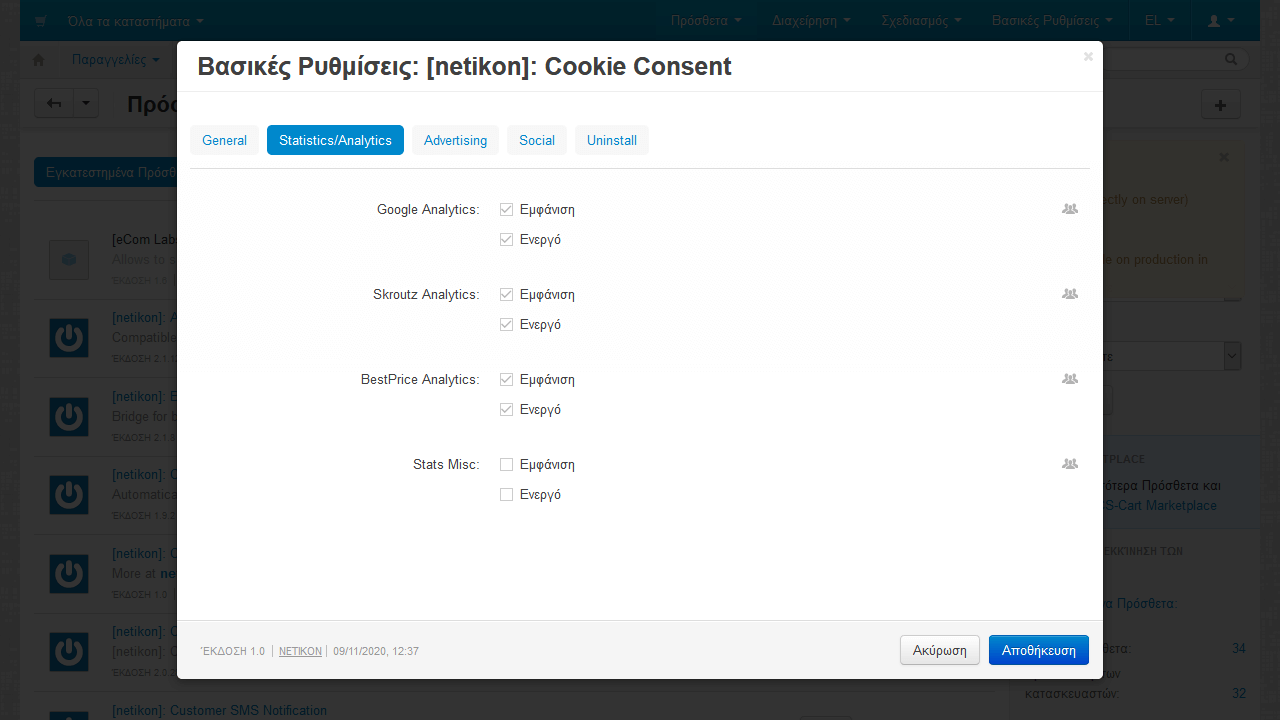Click the group icon beside BestPrice Analytics
Image resolution: width=1280 pixels, height=720 pixels.
click(x=1070, y=379)
